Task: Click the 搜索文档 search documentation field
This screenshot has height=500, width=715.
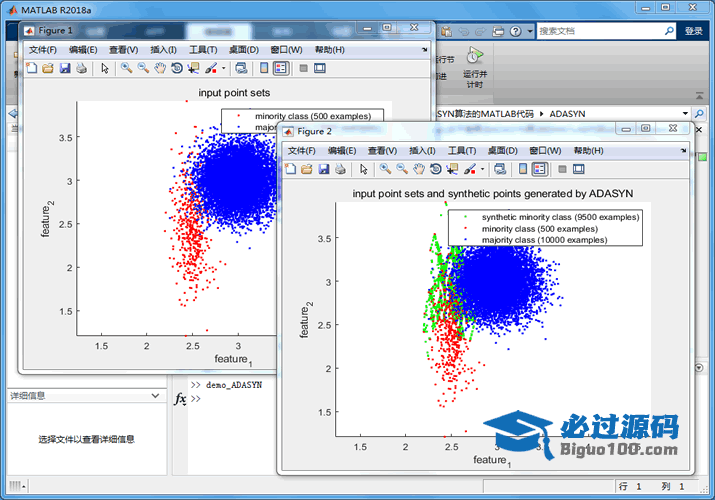Action: pos(600,31)
